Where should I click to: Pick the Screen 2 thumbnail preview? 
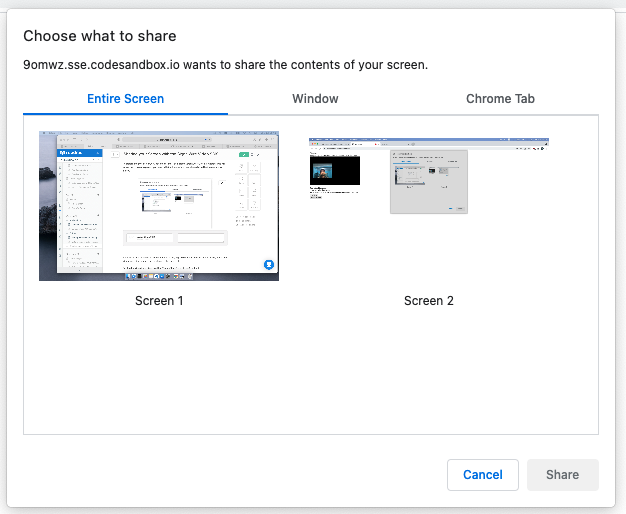pyautogui.click(x=429, y=175)
